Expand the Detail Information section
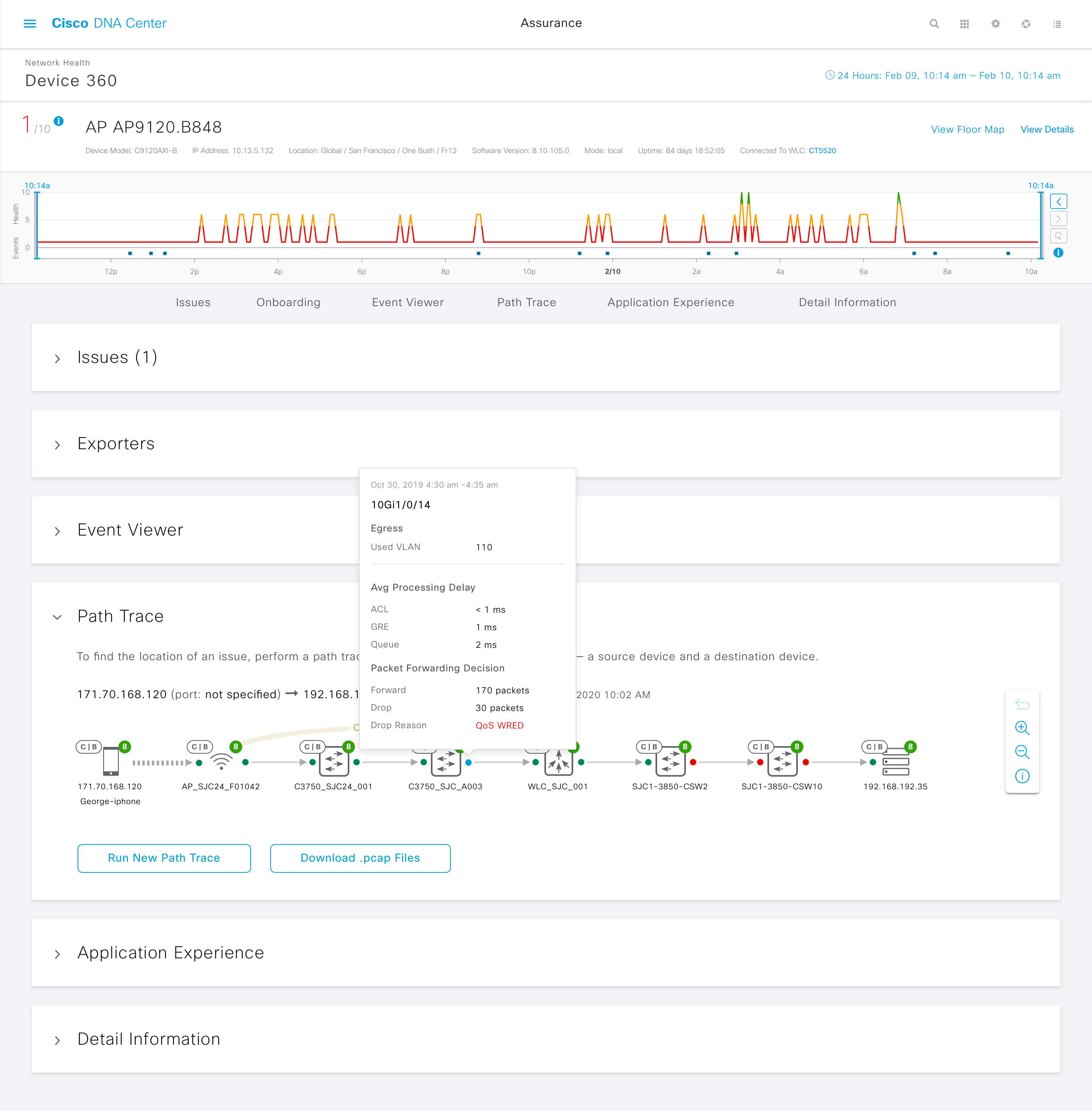Viewport: 1092px width, 1111px height. point(57,1040)
